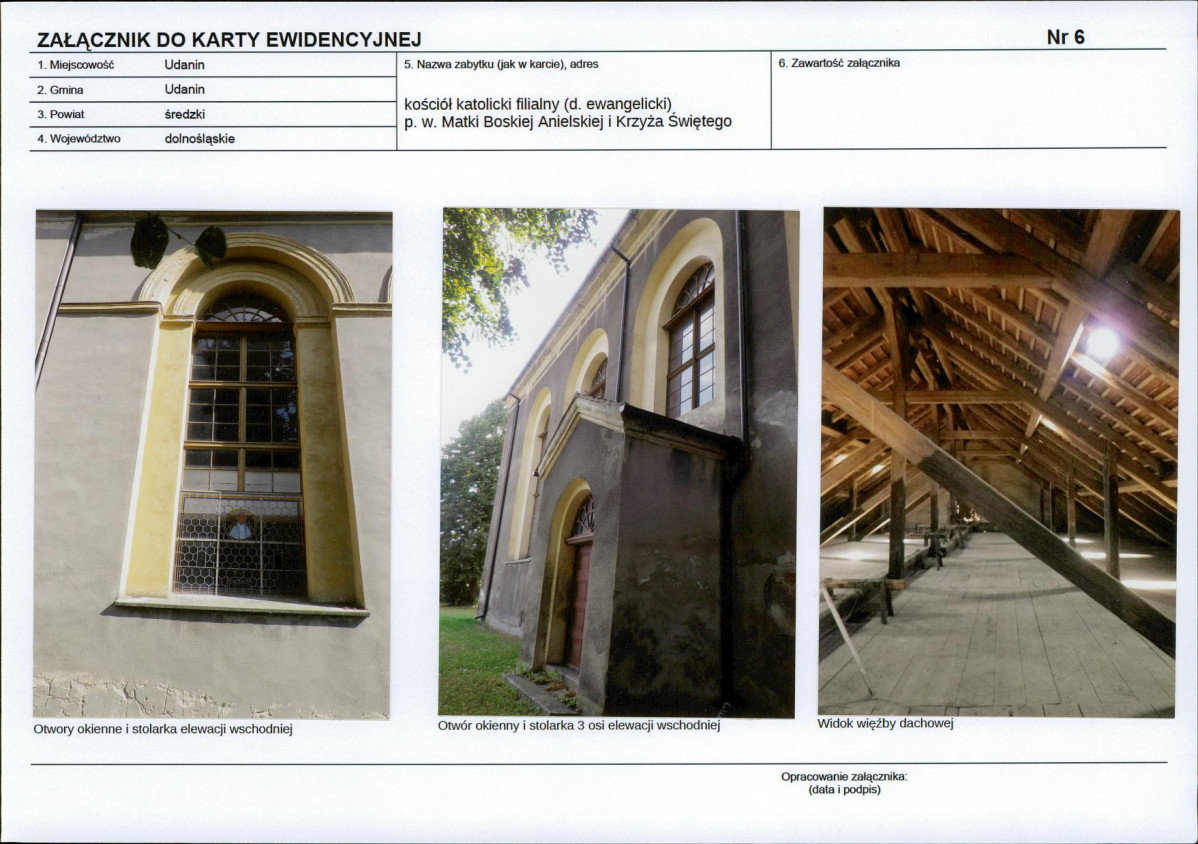
Task: Select the third-axis window and porch photo
Action: coord(618,462)
